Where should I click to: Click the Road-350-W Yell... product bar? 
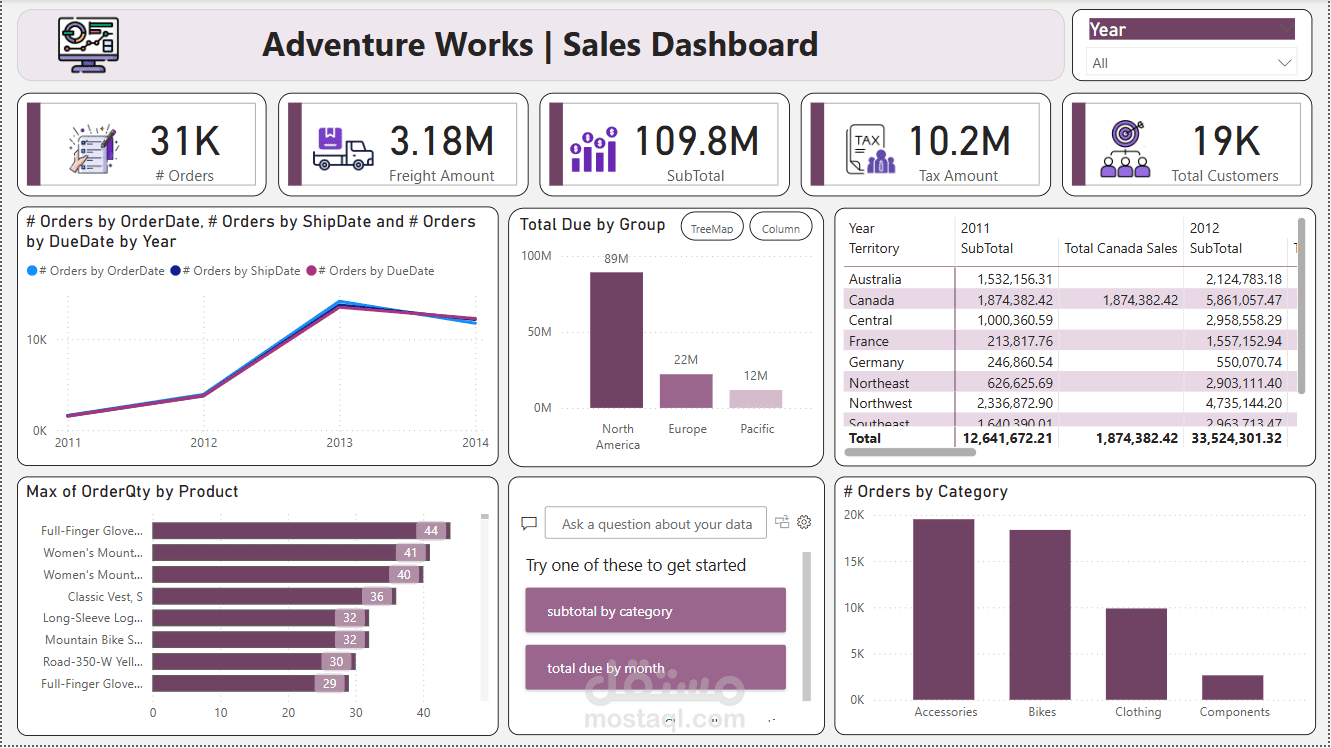(x=254, y=661)
